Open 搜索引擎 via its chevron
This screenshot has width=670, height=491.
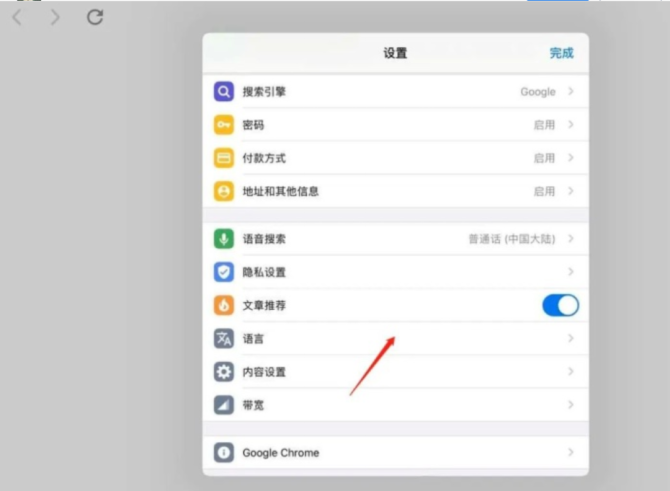pyautogui.click(x=571, y=91)
